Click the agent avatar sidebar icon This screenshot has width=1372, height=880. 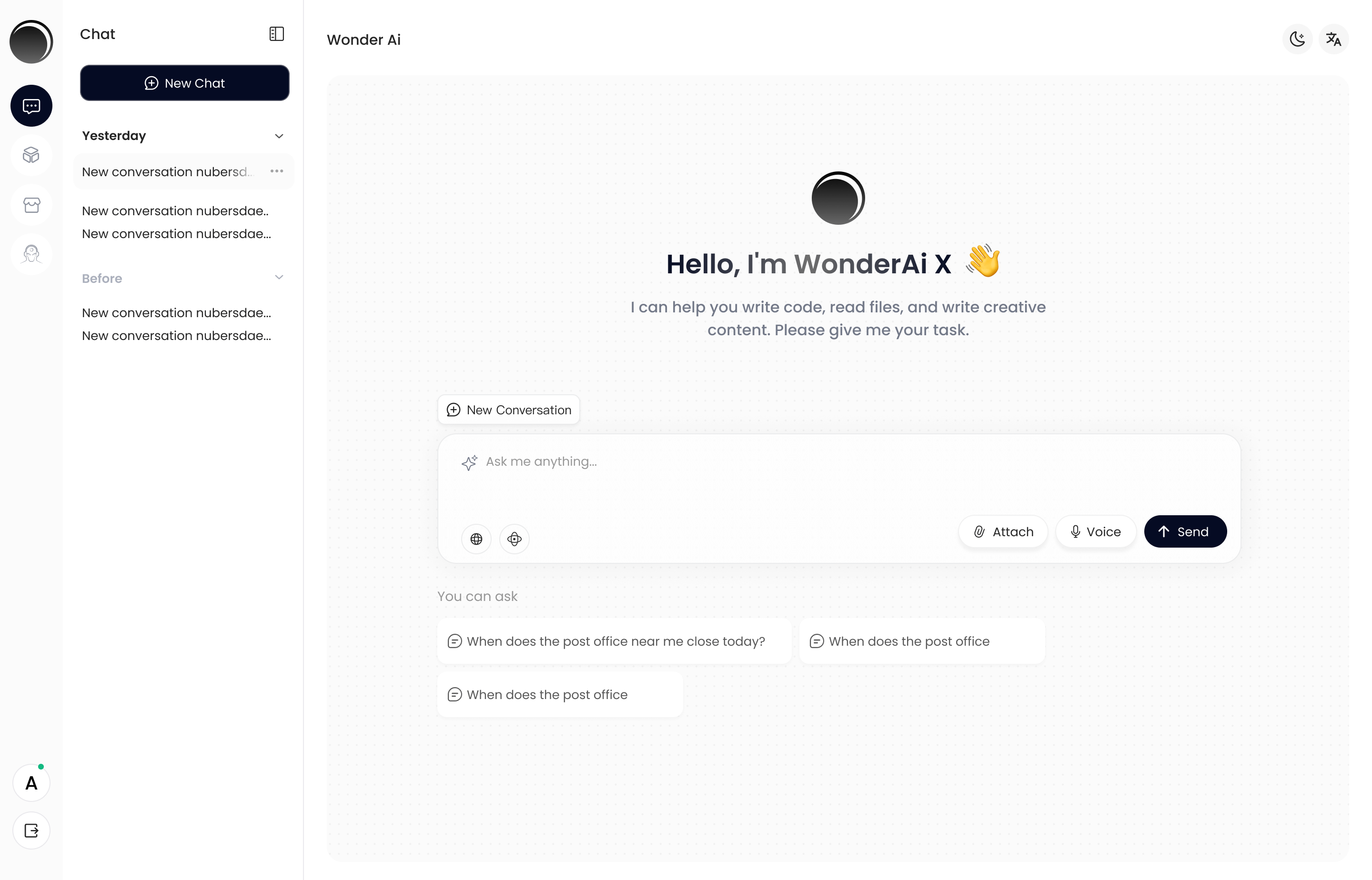(31, 254)
